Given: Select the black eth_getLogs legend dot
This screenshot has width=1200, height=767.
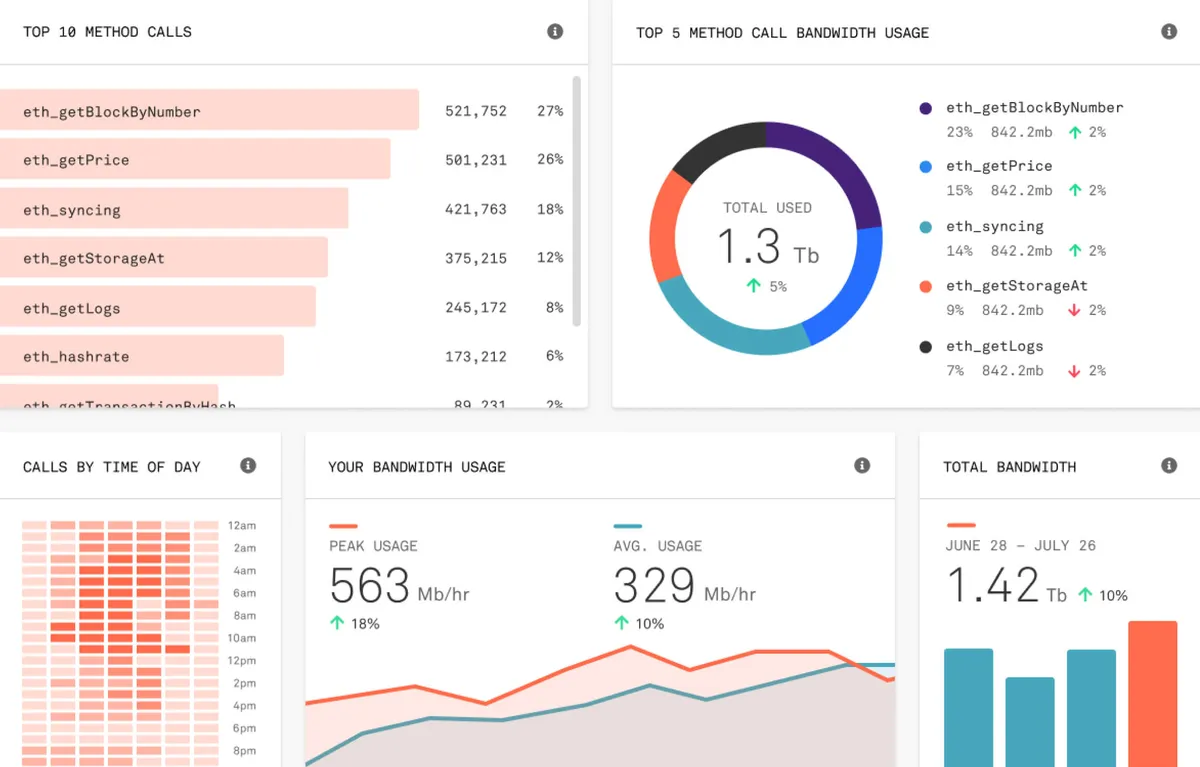Looking at the screenshot, I should (926, 347).
